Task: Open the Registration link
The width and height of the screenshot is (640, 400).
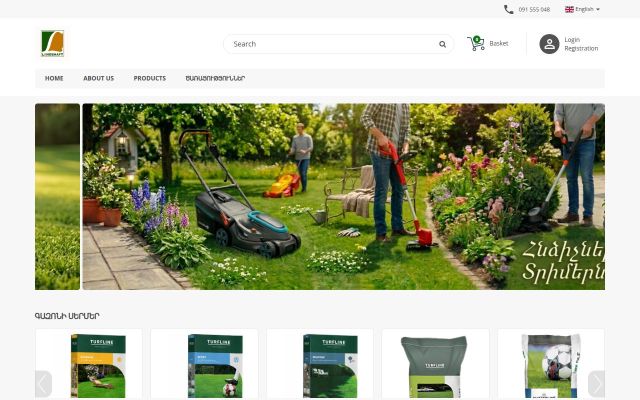Action: pos(581,48)
